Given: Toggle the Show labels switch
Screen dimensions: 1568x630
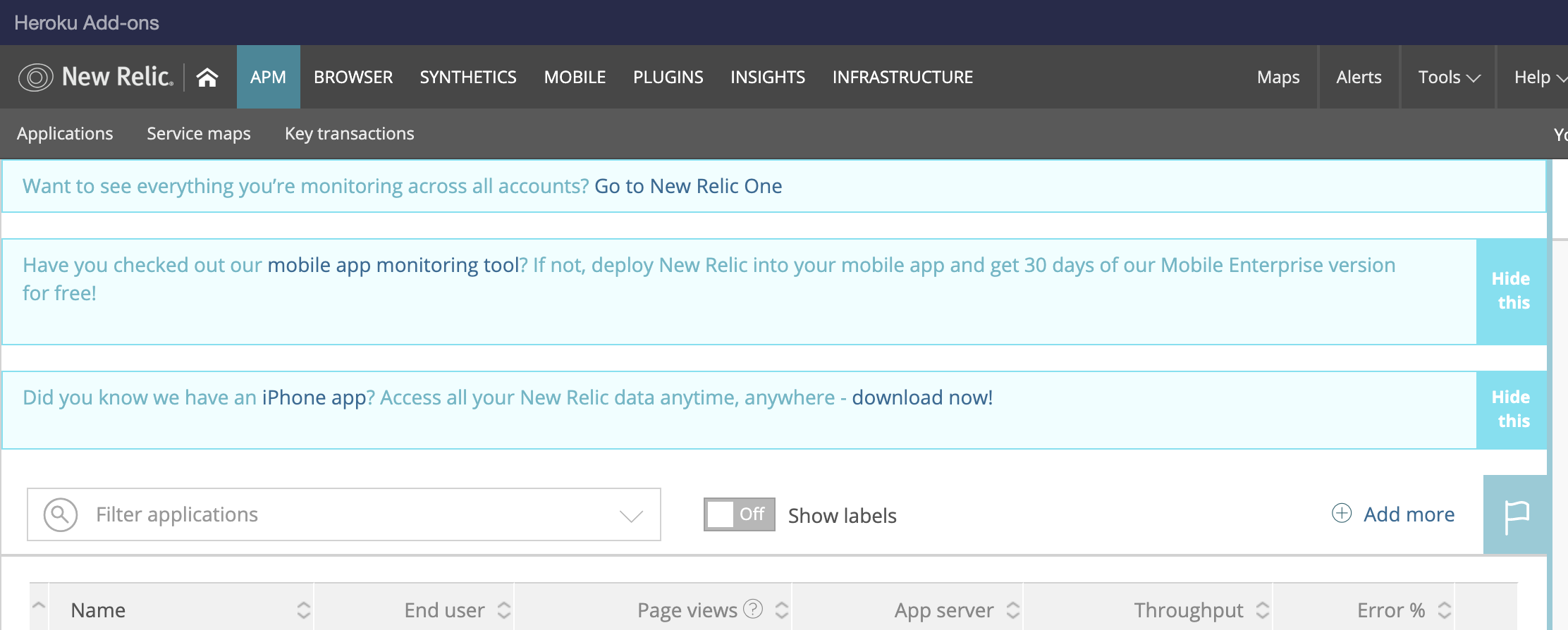Looking at the screenshot, I should (x=740, y=514).
